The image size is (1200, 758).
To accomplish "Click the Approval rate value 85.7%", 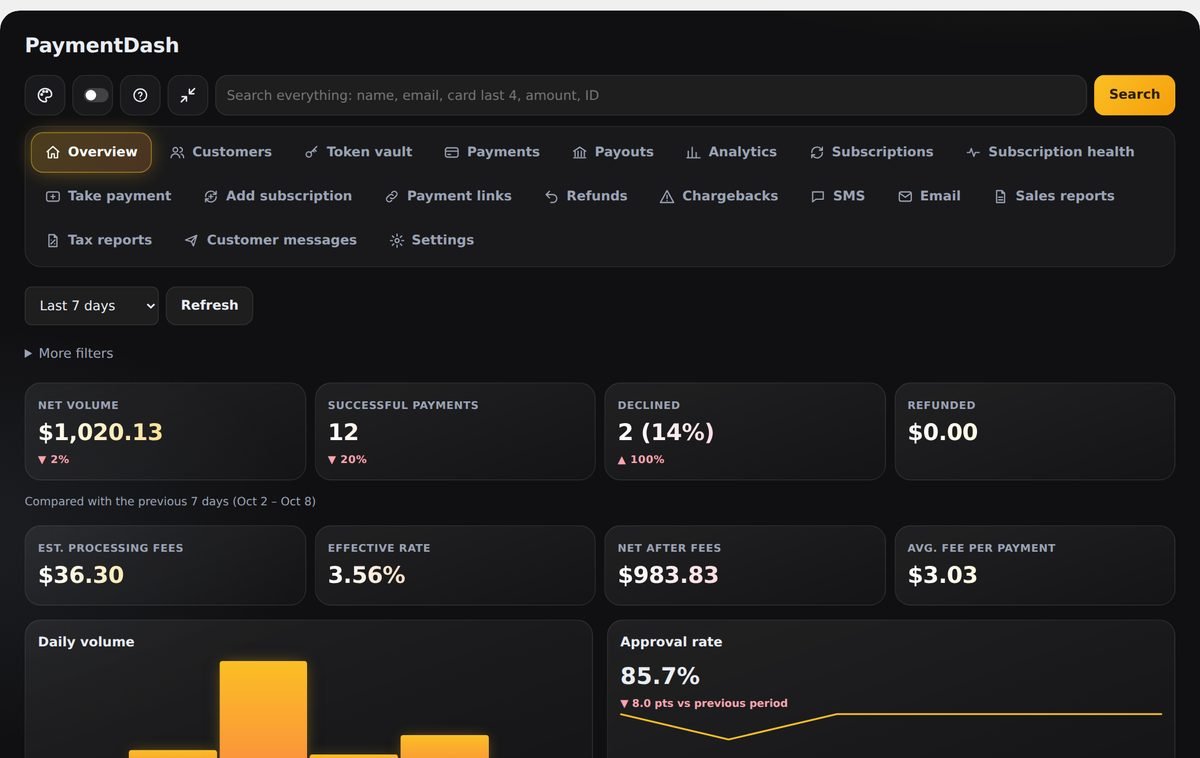I will [660, 676].
